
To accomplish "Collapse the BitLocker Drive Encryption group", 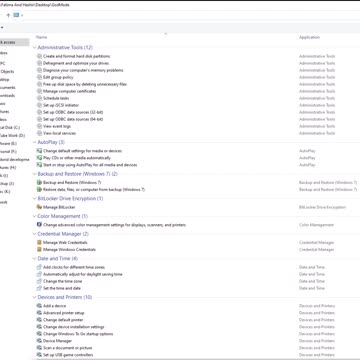I will (35, 199).
